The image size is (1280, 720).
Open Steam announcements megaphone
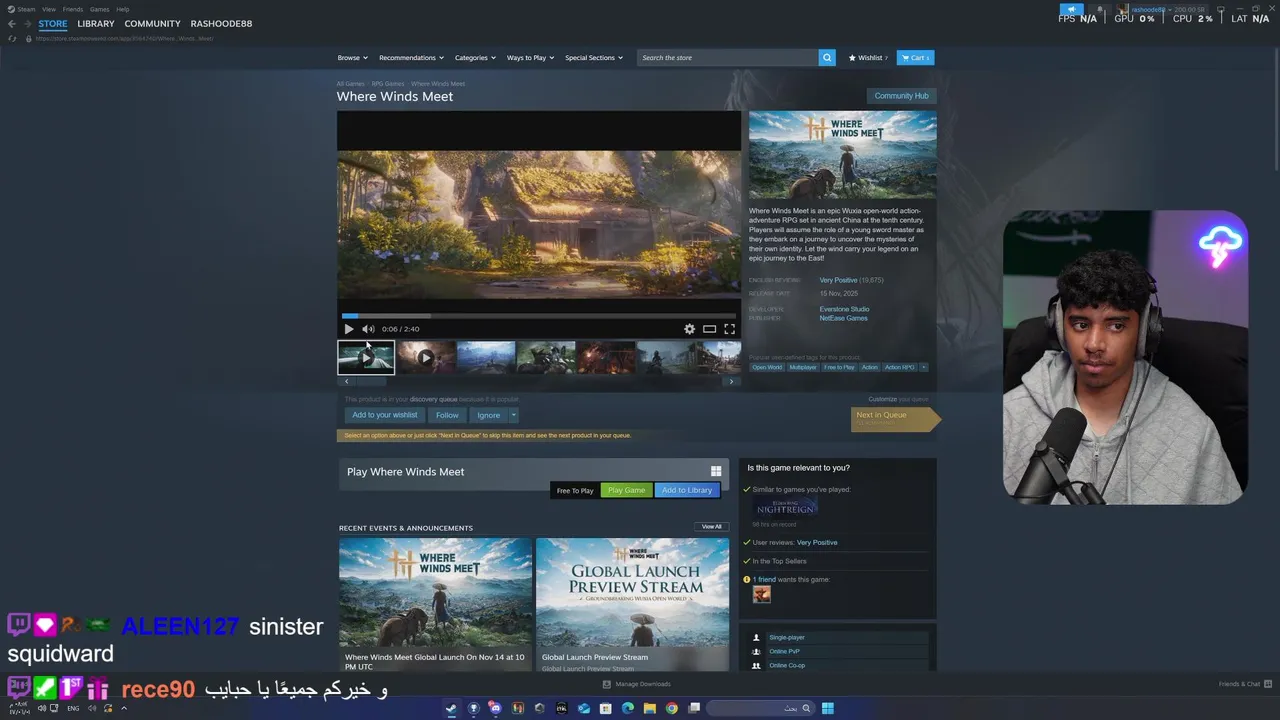click(x=1072, y=9)
